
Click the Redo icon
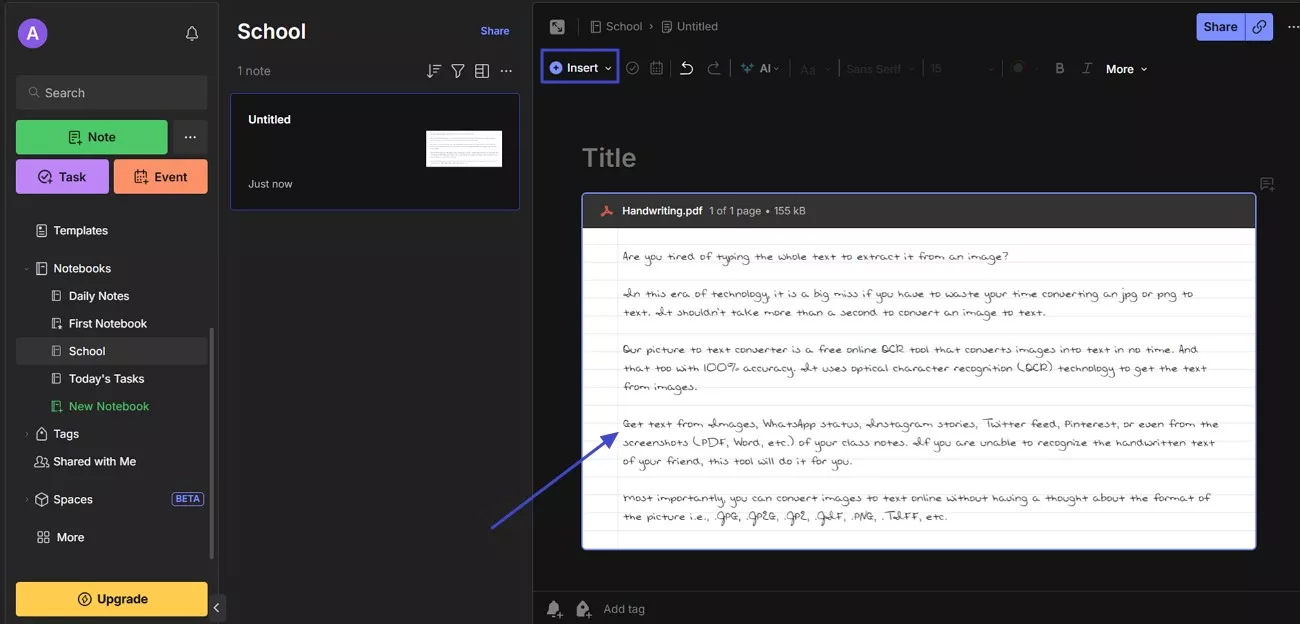(712, 68)
